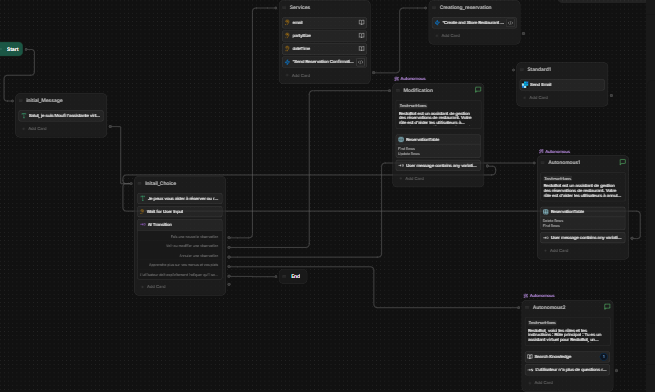Add Card in Autonomous2 node
The height and width of the screenshot is (392, 655).
coord(541,383)
